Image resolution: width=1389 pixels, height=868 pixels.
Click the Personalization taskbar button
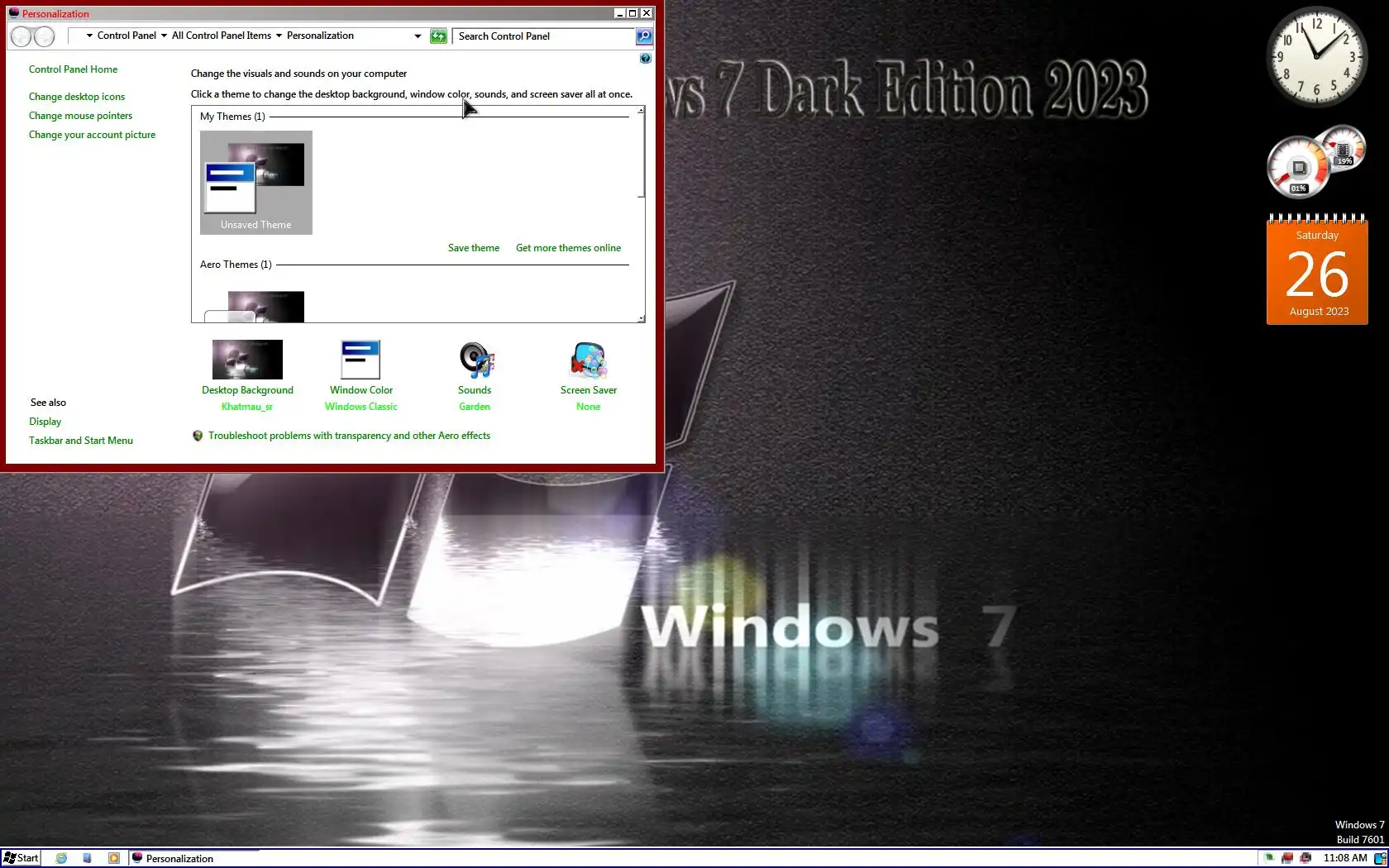(195, 858)
